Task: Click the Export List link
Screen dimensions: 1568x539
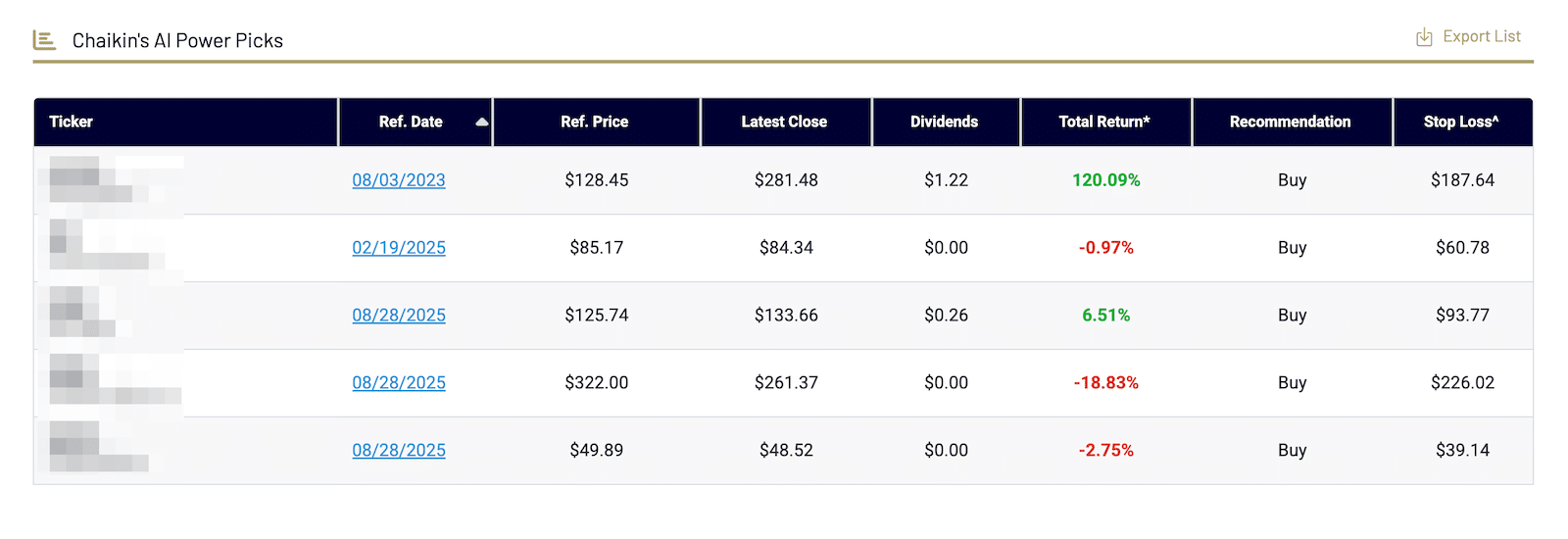Action: [1481, 36]
